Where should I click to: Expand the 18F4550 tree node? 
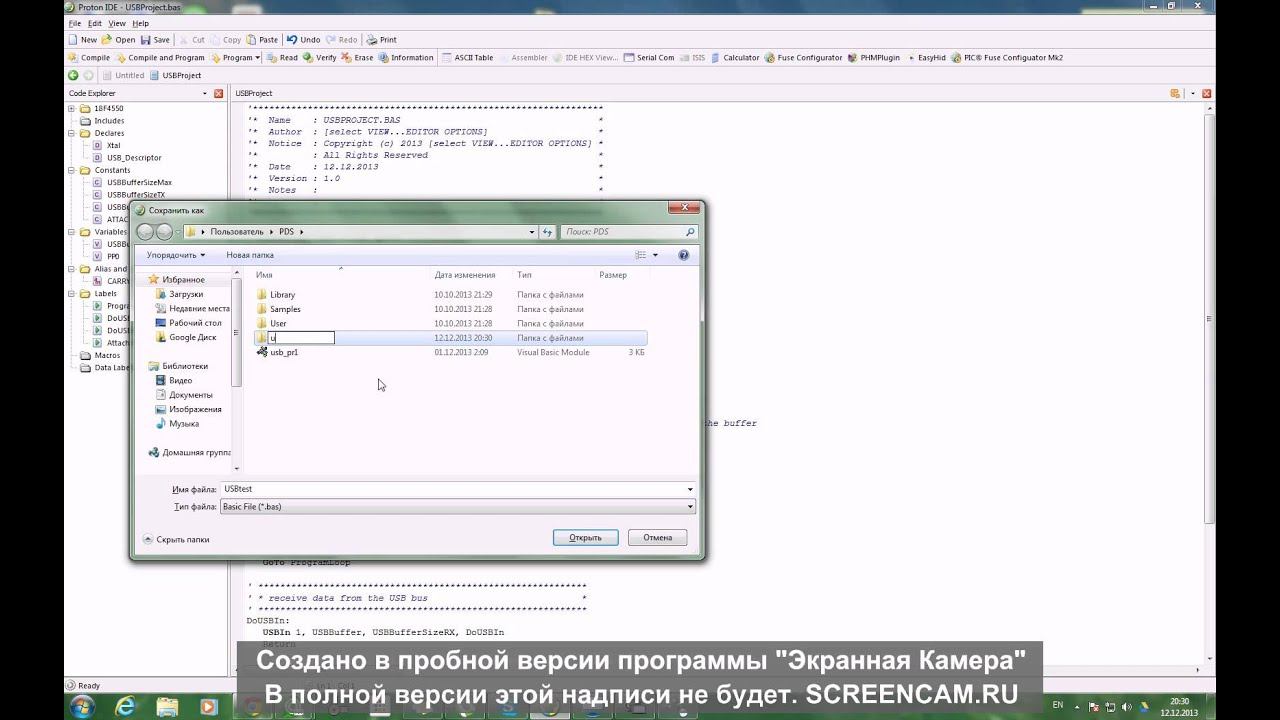tap(72, 108)
